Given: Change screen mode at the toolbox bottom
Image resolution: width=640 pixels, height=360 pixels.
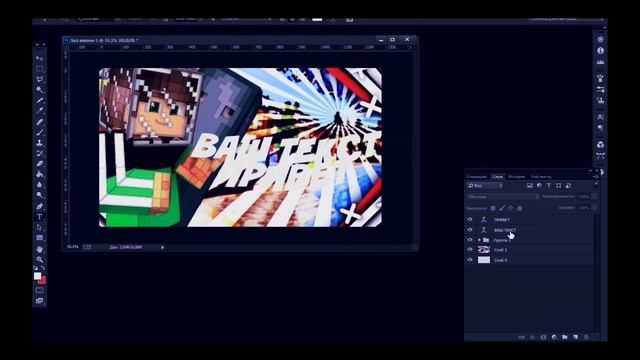Looking at the screenshot, I should 40,301.
